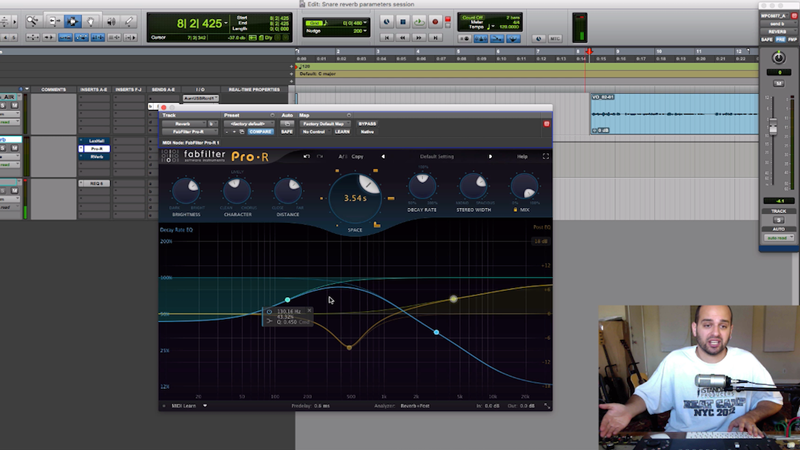
Task: Solo the AIR track with its S button
Action: point(3,105)
